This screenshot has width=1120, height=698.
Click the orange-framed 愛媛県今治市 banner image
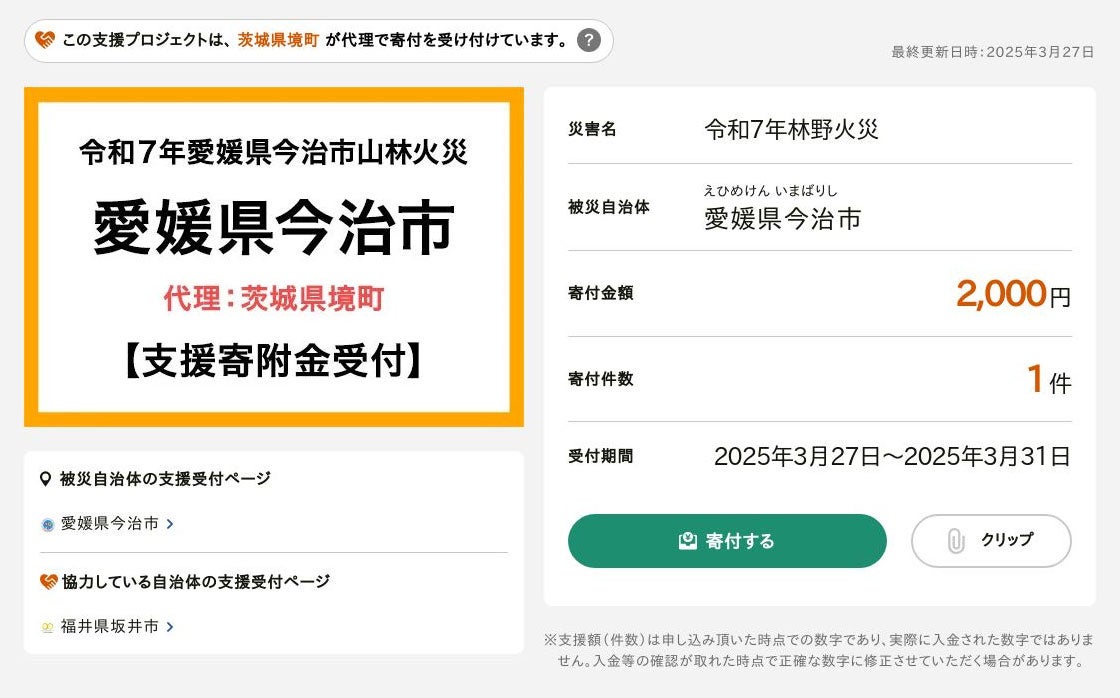tap(273, 257)
